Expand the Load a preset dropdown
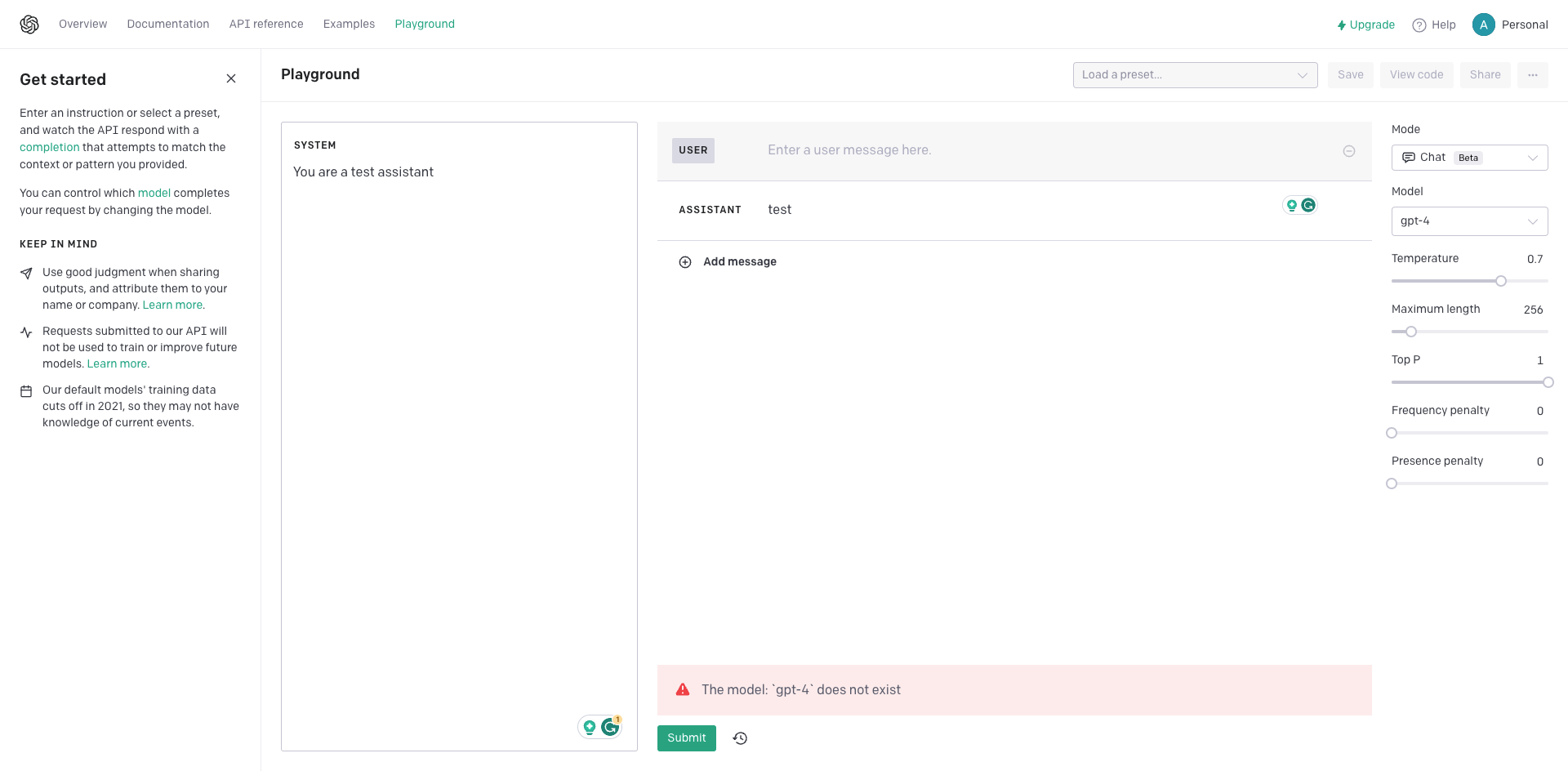This screenshot has height=771, width=1568. (x=1196, y=75)
